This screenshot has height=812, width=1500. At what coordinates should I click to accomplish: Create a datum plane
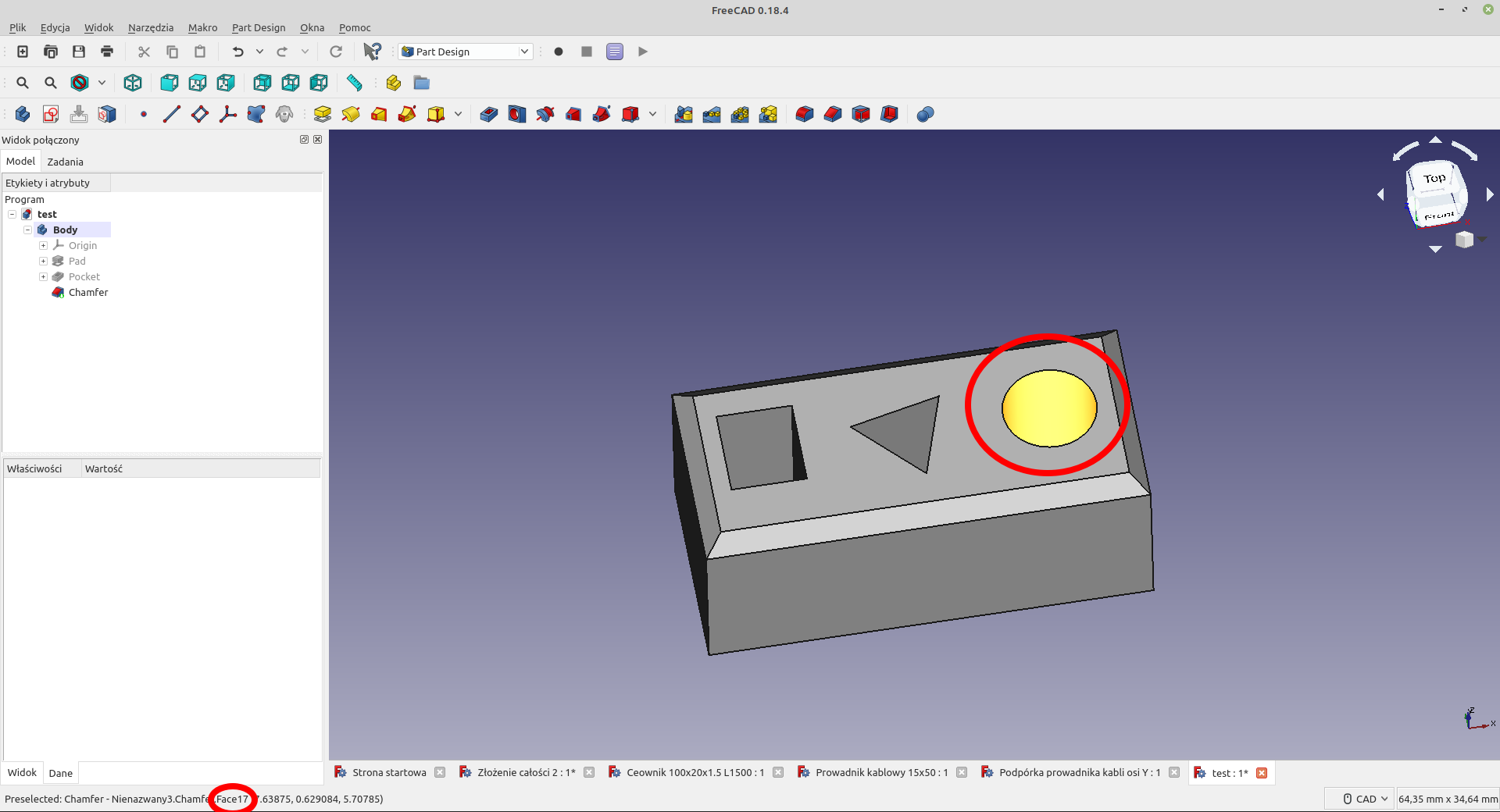[x=200, y=114]
